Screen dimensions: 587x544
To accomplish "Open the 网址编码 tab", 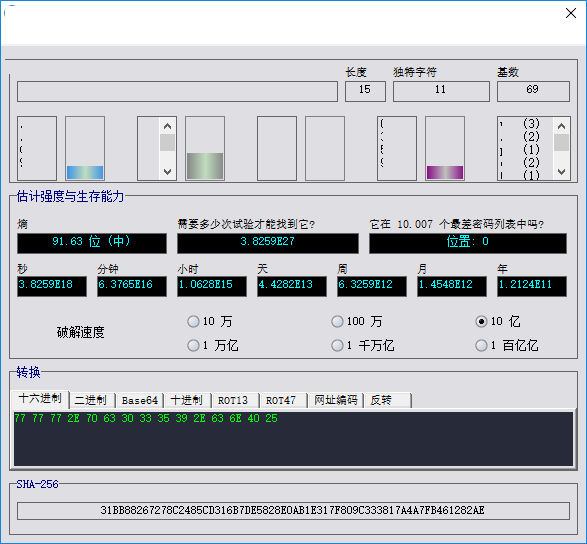I will 335,400.
